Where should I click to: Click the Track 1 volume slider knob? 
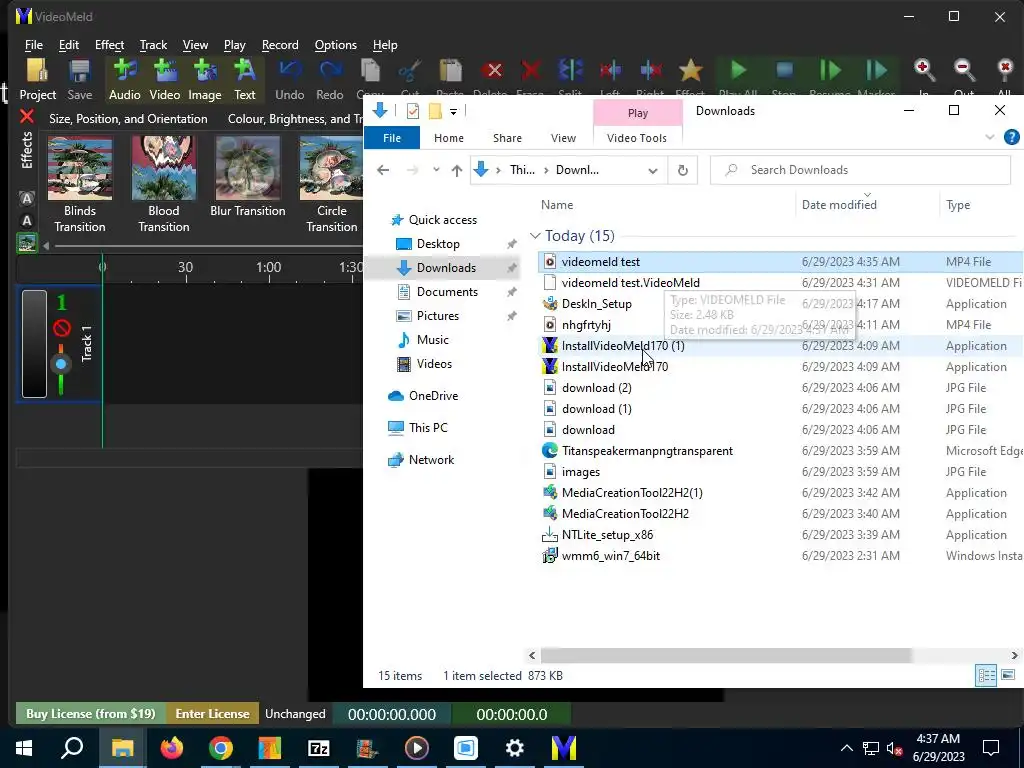point(61,364)
